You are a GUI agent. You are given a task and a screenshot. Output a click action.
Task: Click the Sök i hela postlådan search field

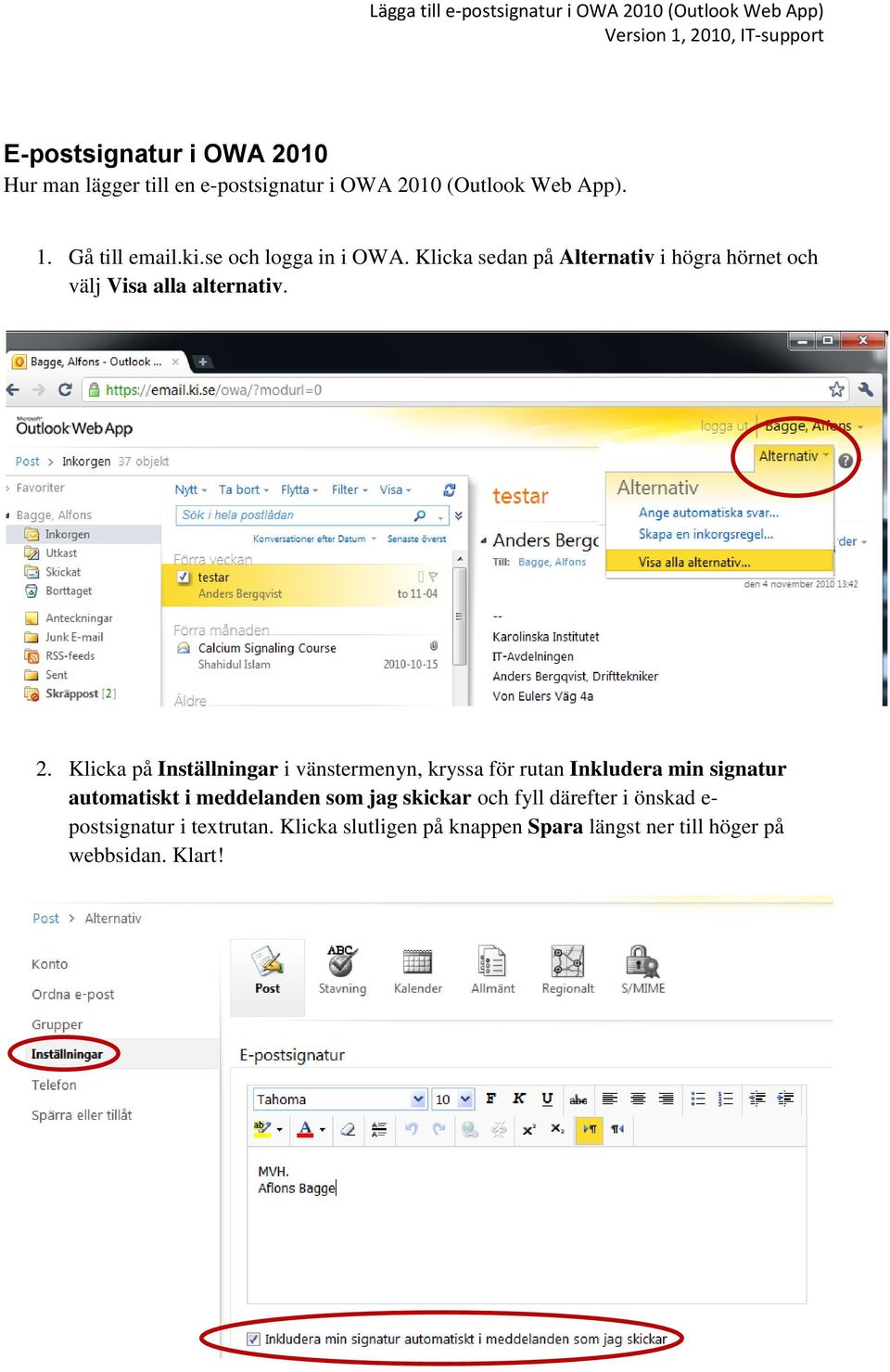pyautogui.click(x=311, y=515)
